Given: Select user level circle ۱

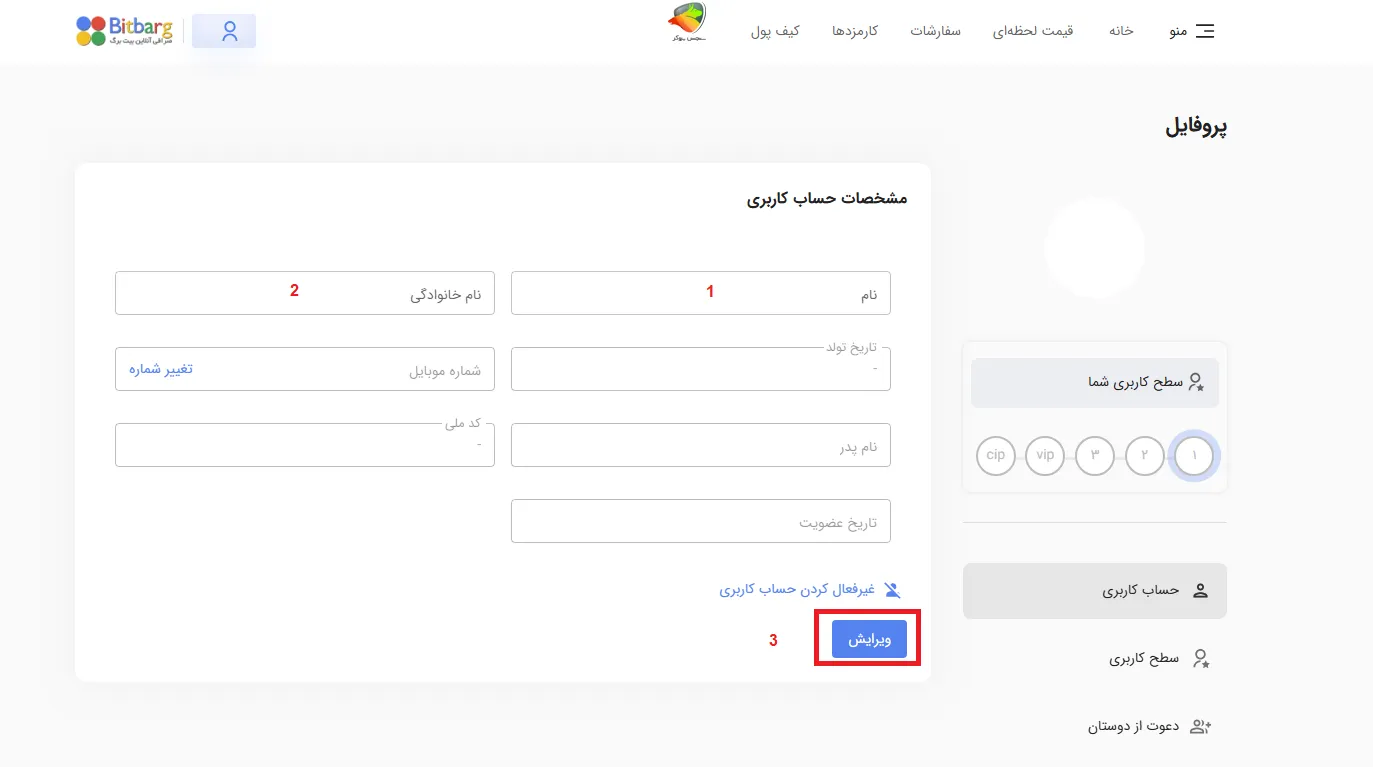Looking at the screenshot, I should click(1194, 455).
